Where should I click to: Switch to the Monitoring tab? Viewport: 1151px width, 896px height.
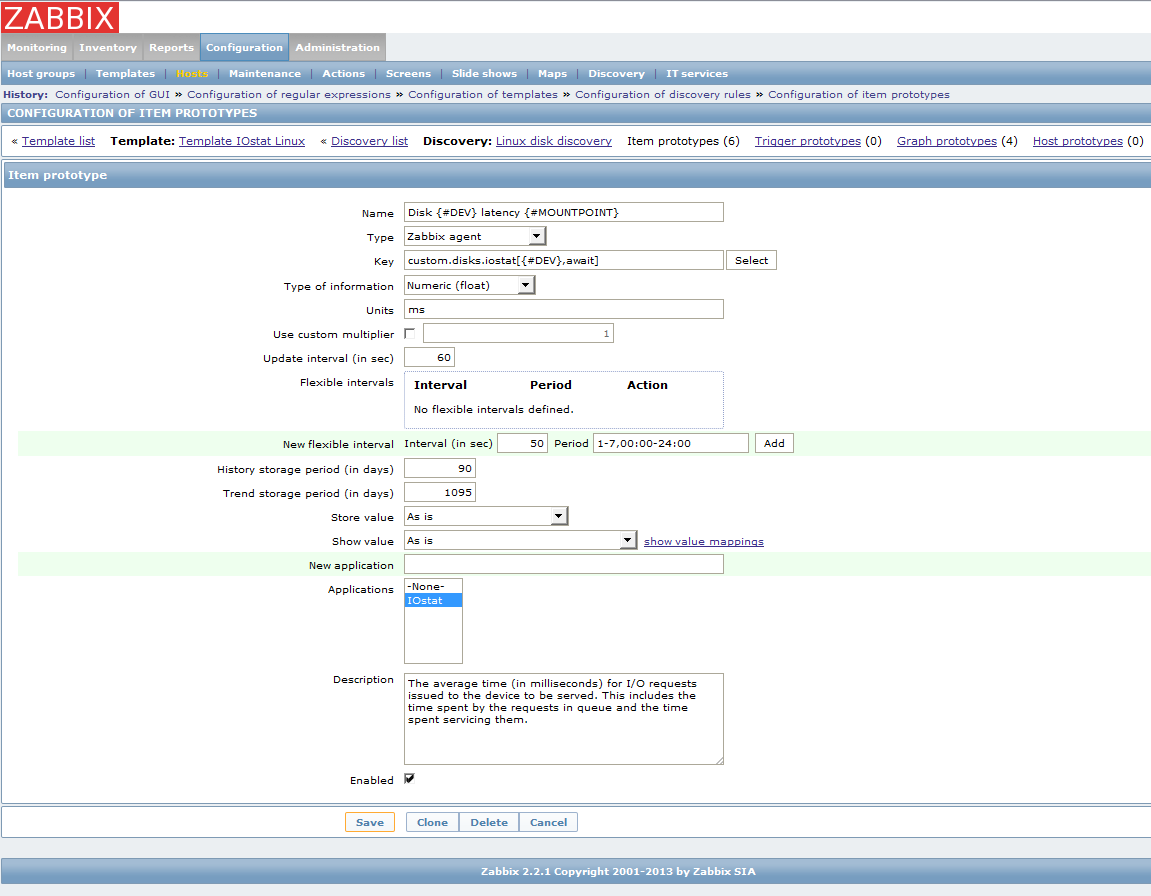36,47
